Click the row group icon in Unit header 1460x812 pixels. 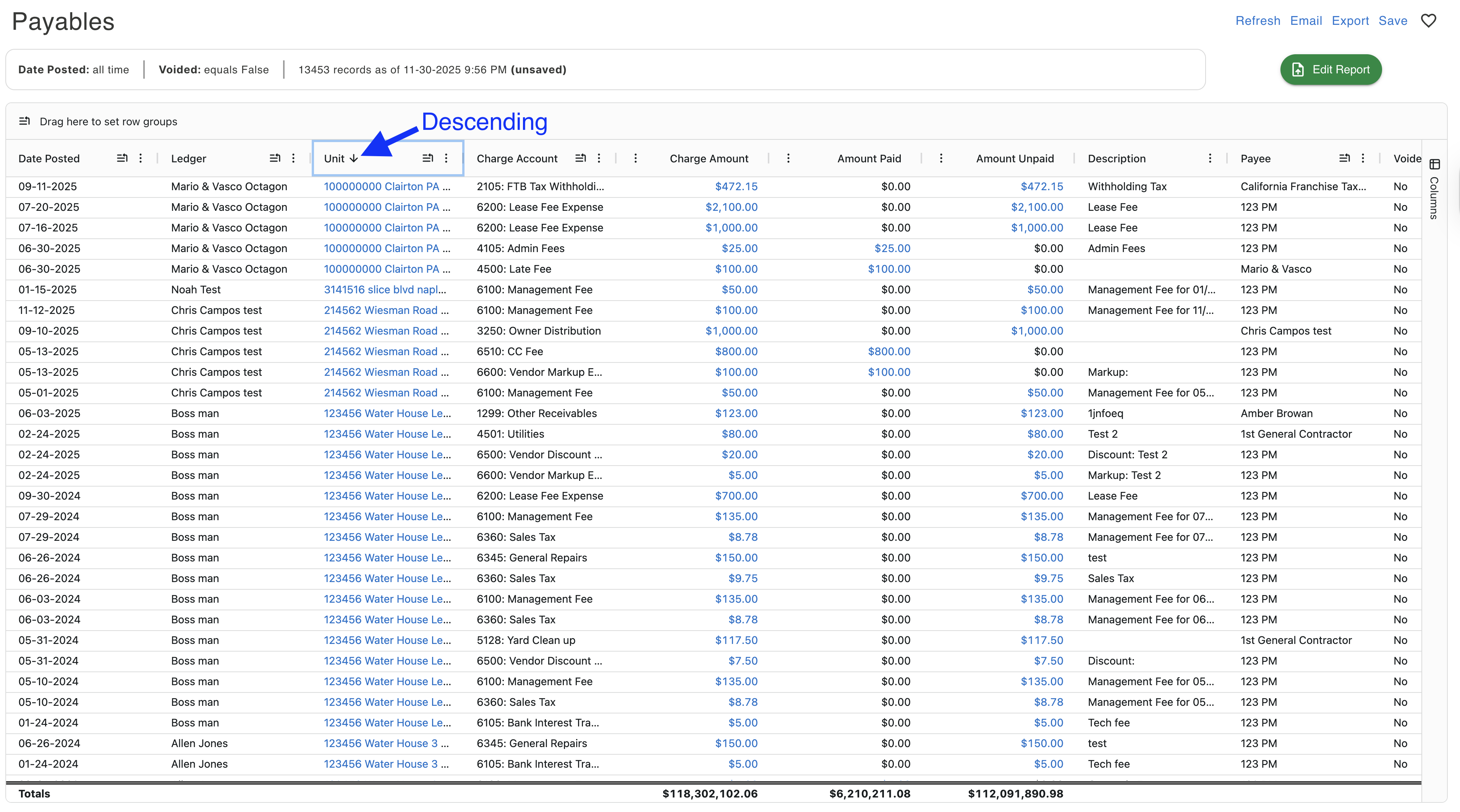click(x=428, y=158)
